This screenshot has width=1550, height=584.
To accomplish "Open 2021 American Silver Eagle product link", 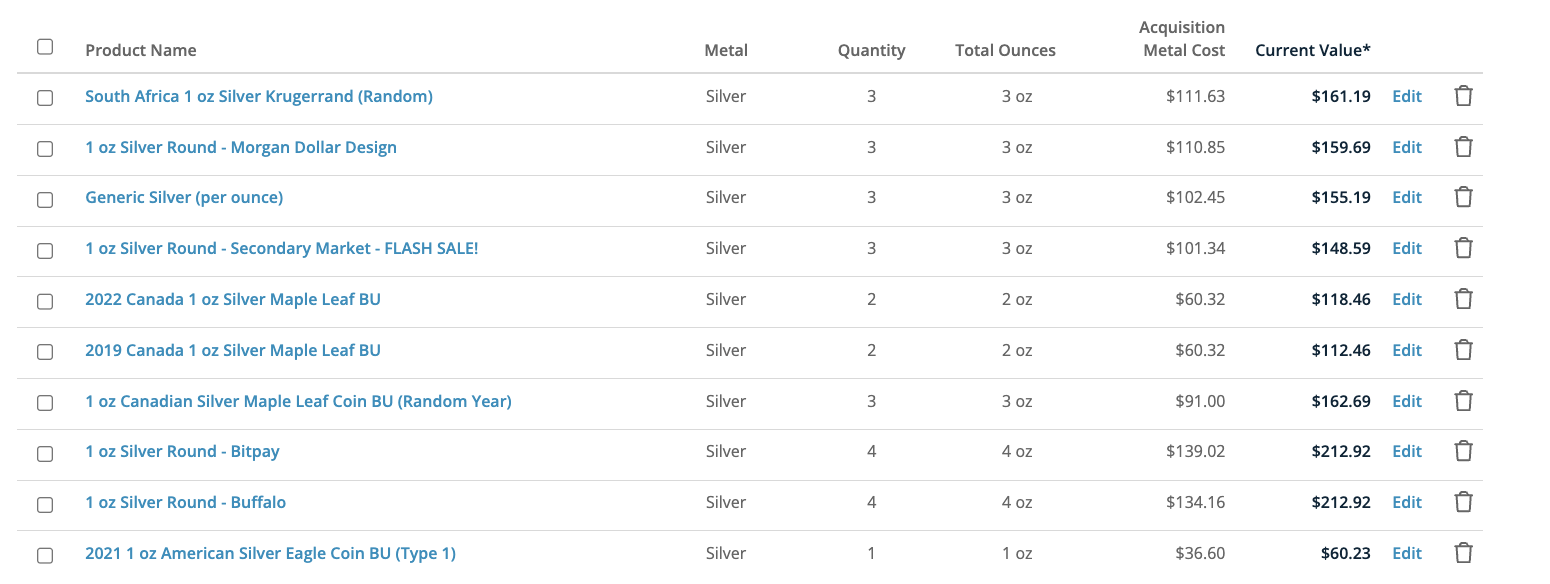I will (270, 553).
